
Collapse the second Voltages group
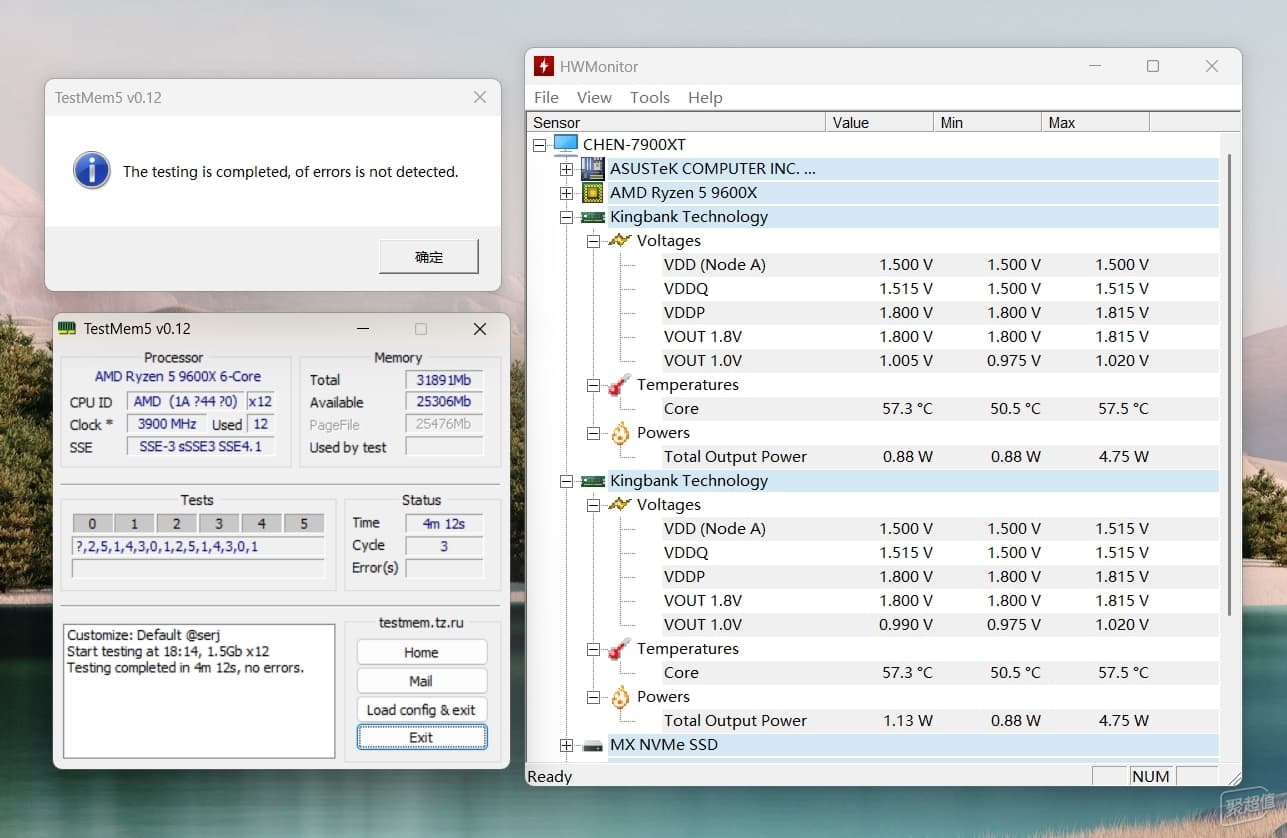pos(594,505)
